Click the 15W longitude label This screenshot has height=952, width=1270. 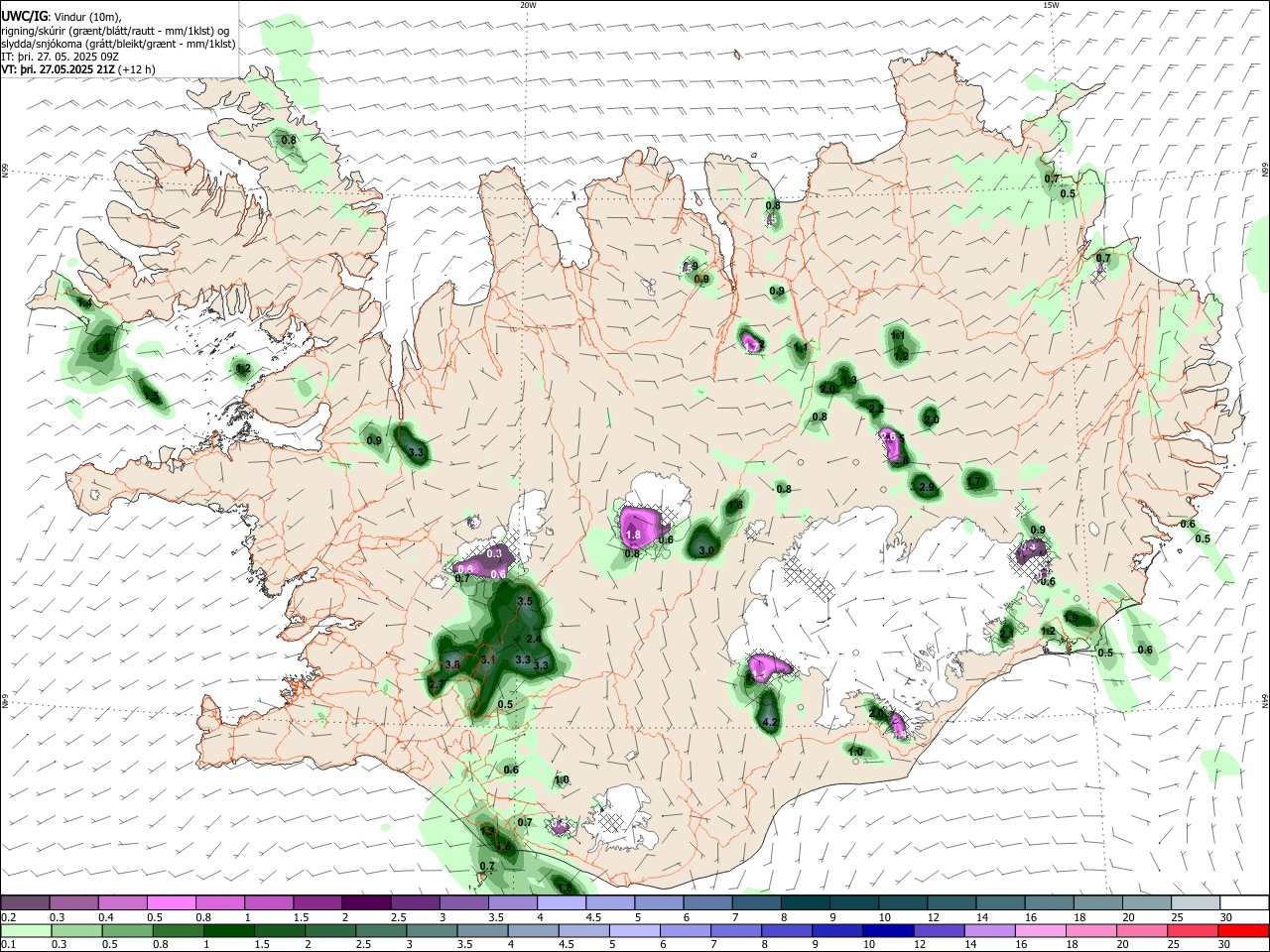[x=1050, y=5]
